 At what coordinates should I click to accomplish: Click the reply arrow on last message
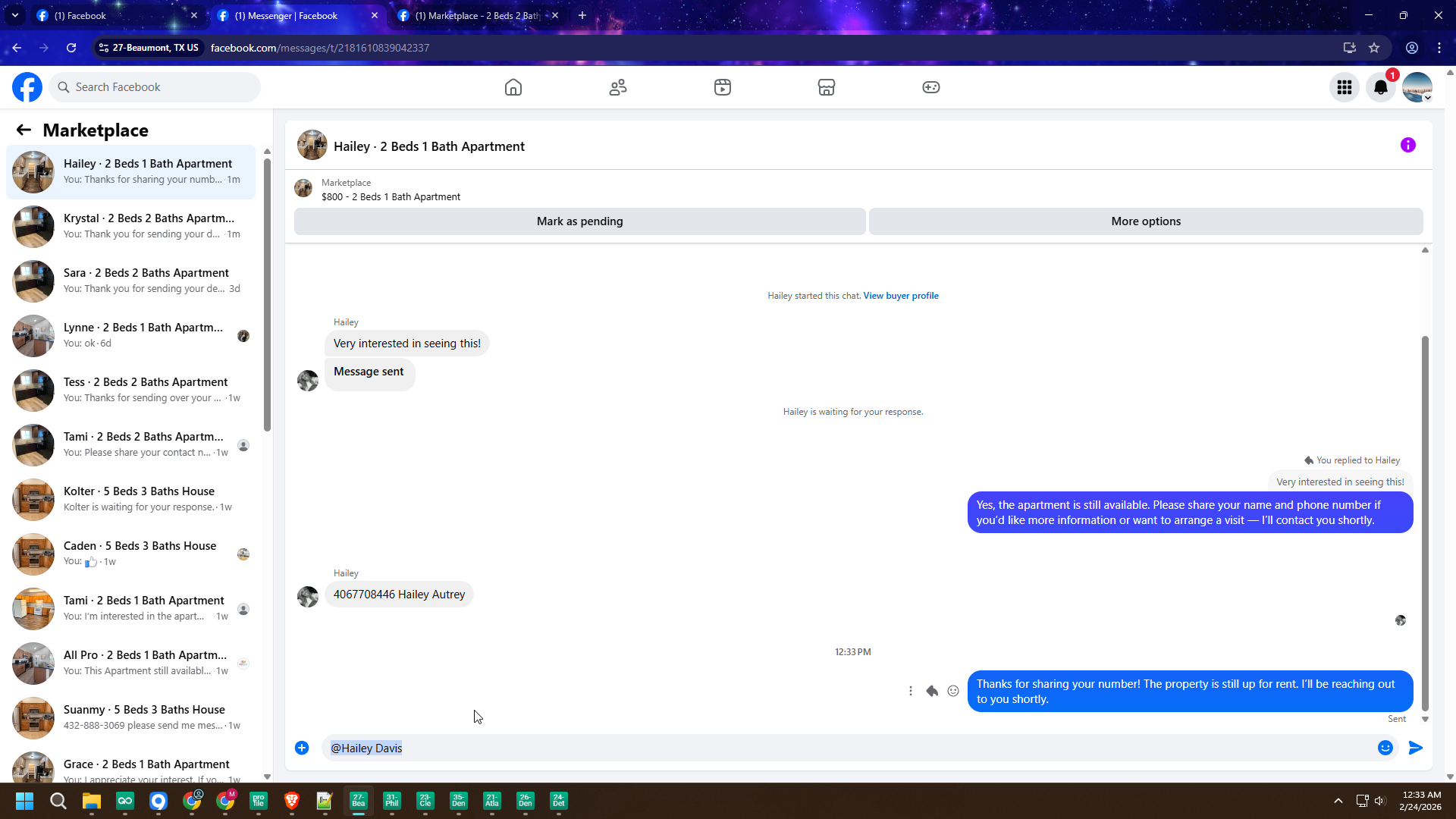click(932, 691)
